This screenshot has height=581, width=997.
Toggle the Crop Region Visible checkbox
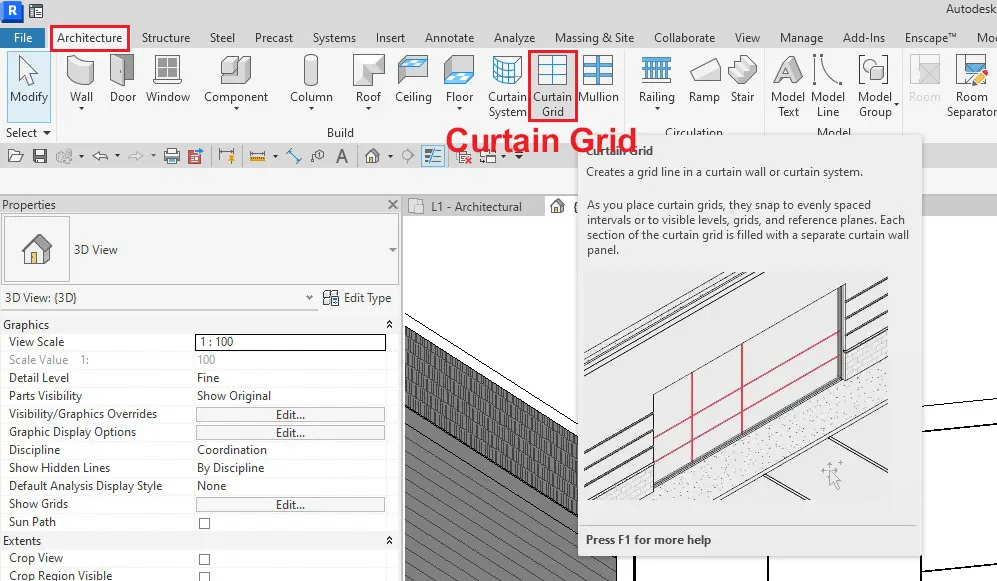(204, 577)
